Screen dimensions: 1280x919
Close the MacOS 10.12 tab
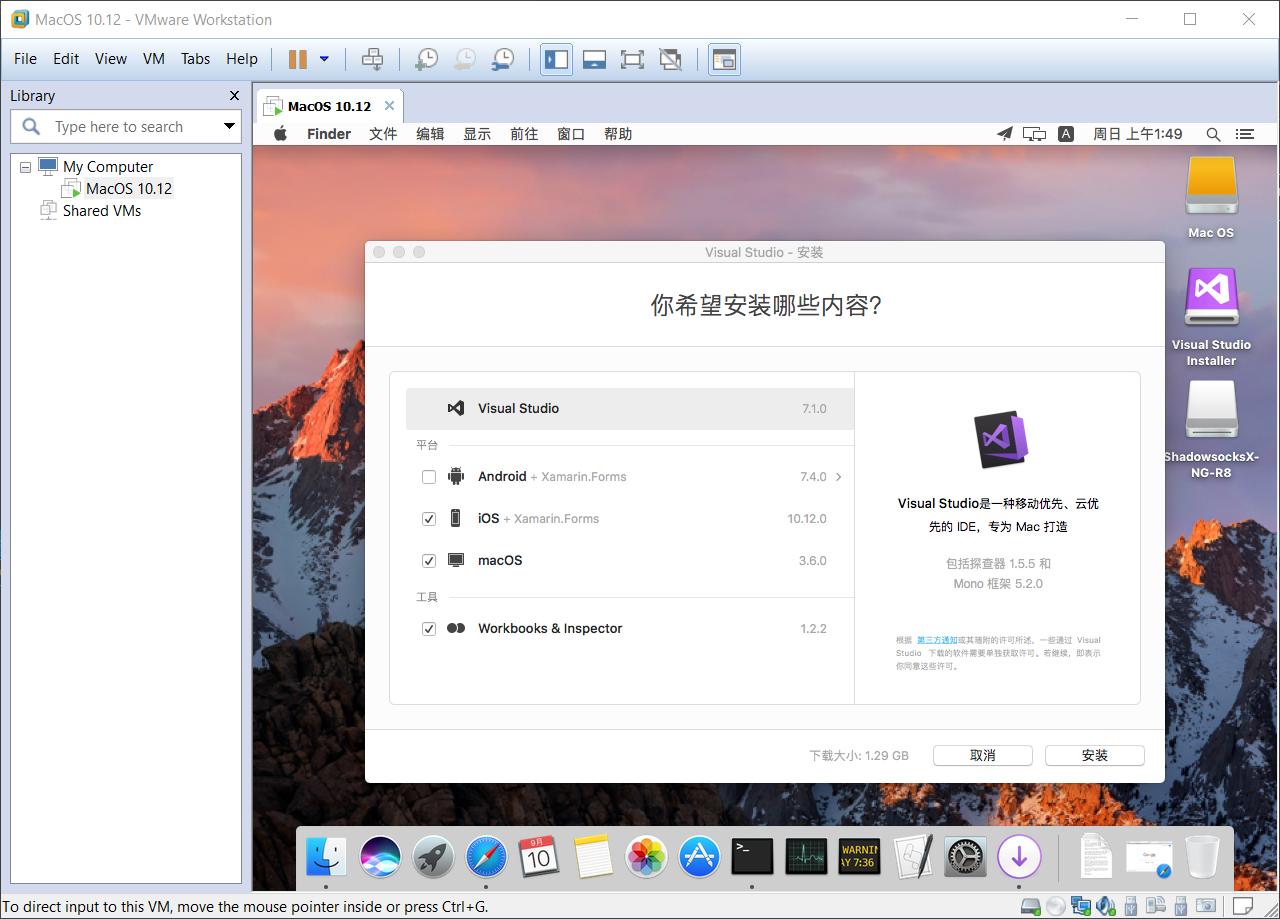pos(389,106)
